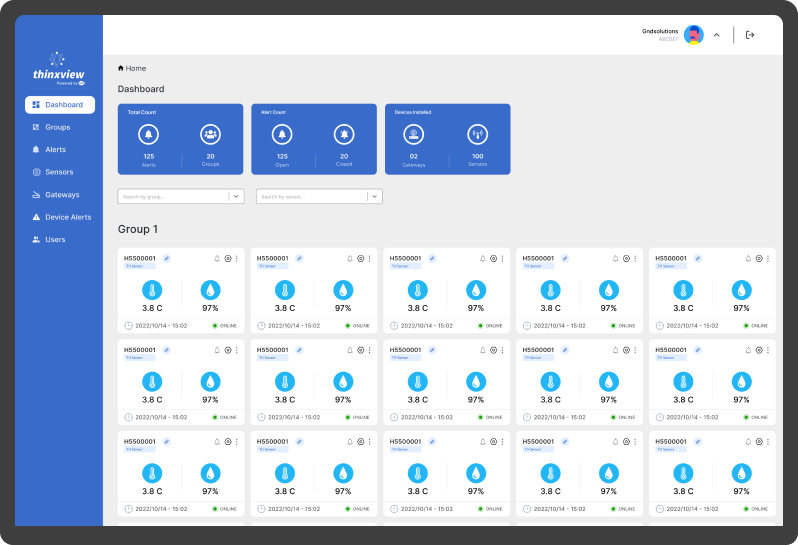Open the three-dot menu on first Group 1 card

[236, 259]
